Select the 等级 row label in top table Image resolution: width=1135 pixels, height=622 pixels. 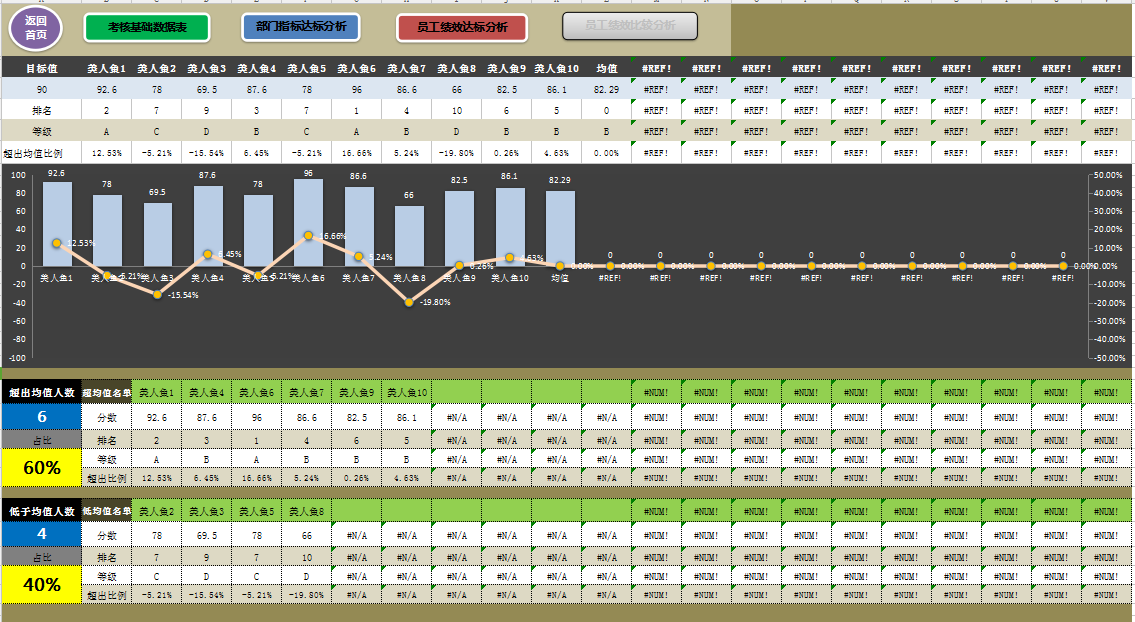[42, 131]
